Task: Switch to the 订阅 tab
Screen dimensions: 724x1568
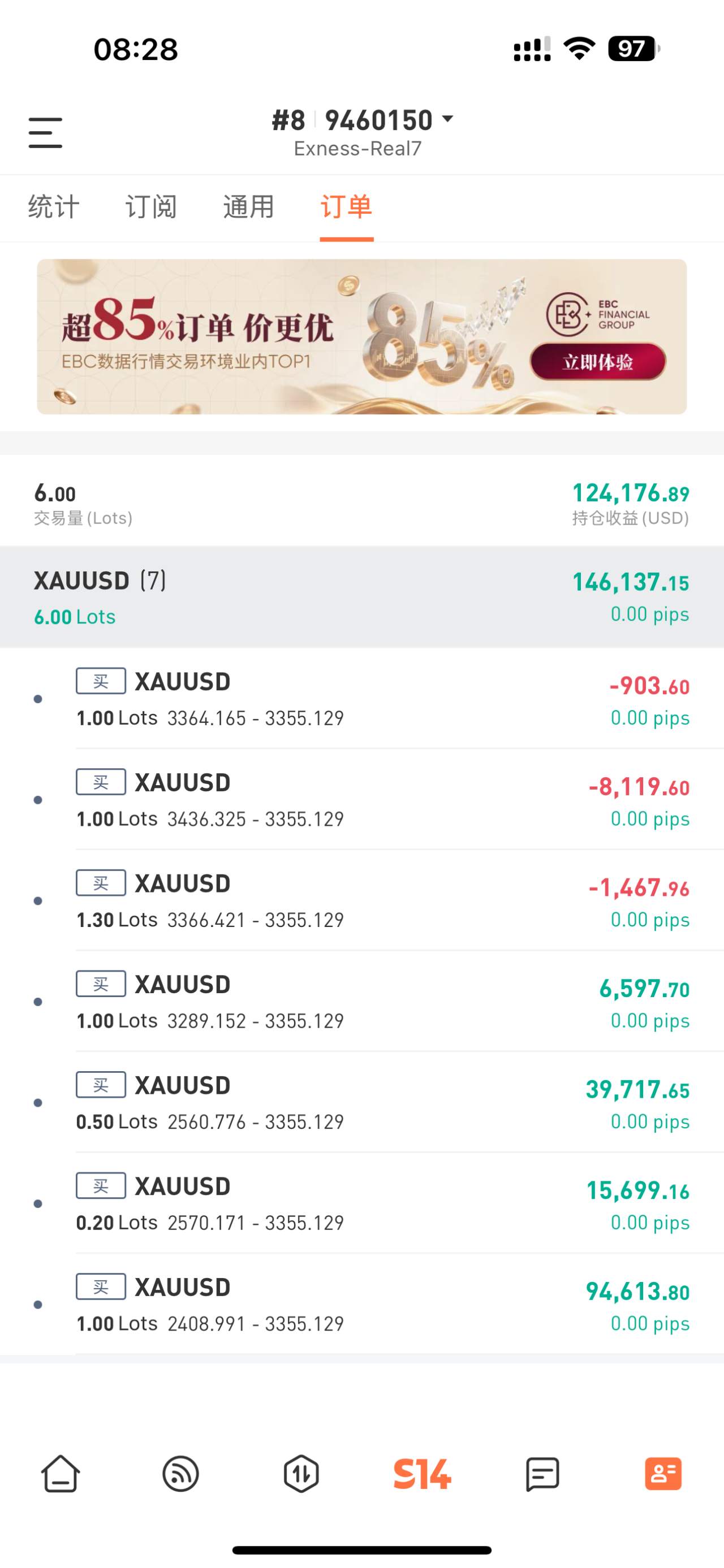Action: tap(151, 207)
